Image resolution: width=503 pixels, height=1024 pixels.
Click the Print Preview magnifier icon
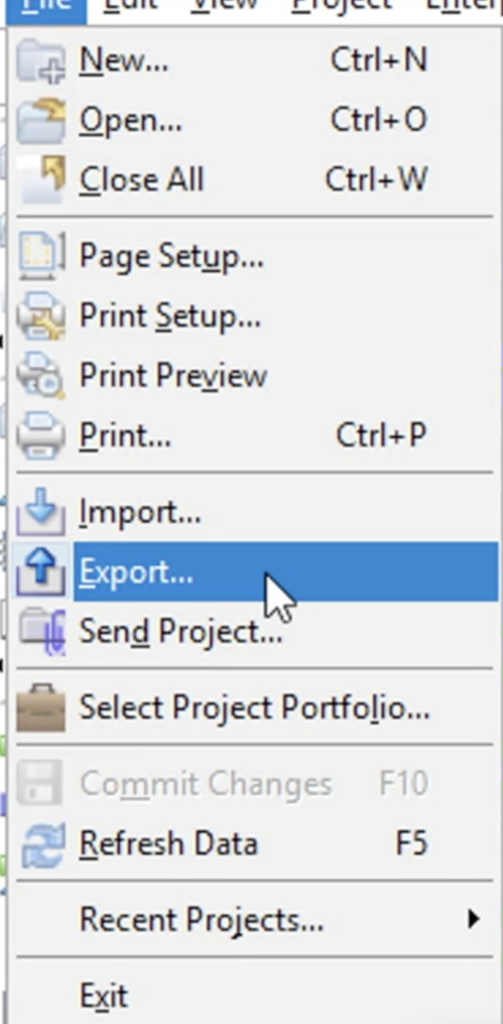[41, 376]
